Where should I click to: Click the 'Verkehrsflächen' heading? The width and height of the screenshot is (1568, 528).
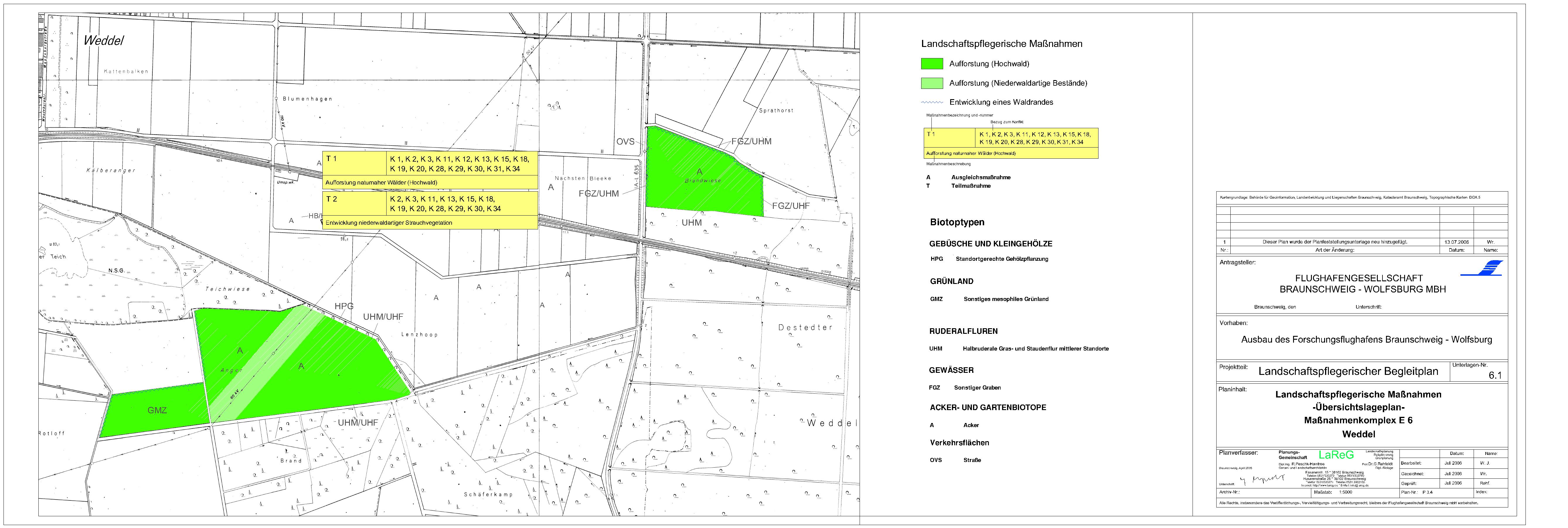click(x=959, y=443)
